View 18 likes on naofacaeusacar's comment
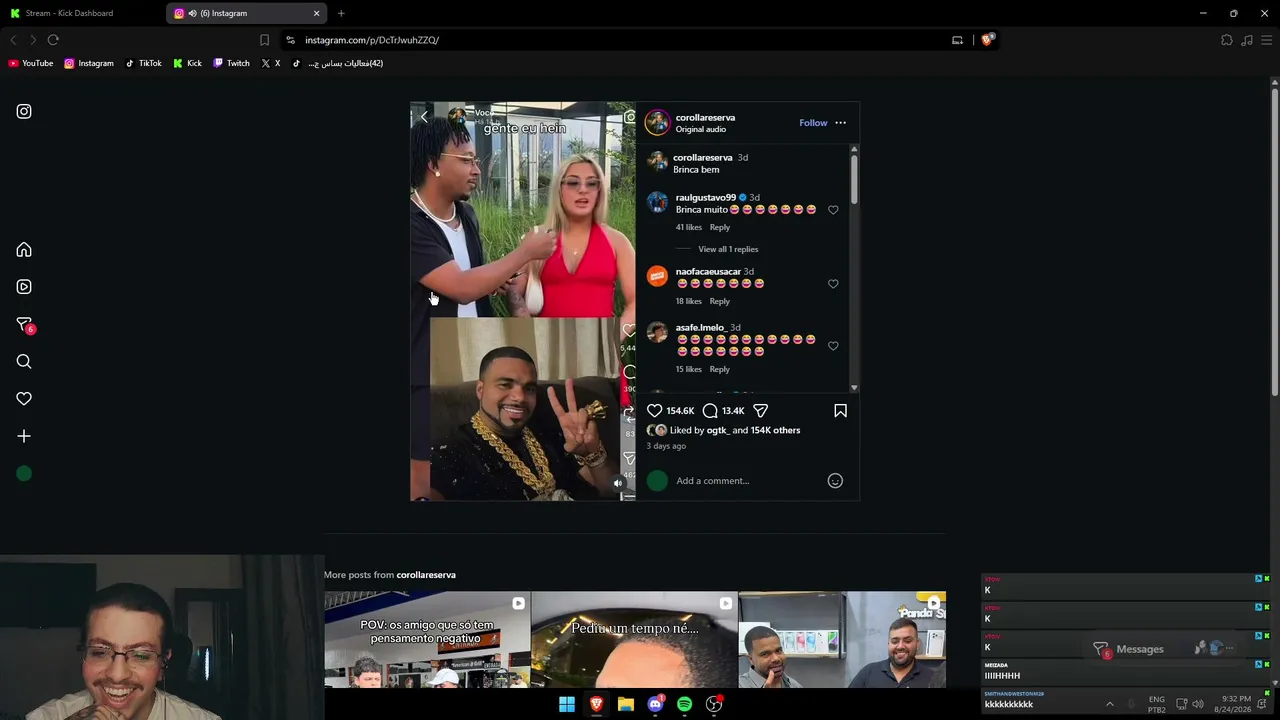Viewport: 1280px width, 720px height. point(689,301)
